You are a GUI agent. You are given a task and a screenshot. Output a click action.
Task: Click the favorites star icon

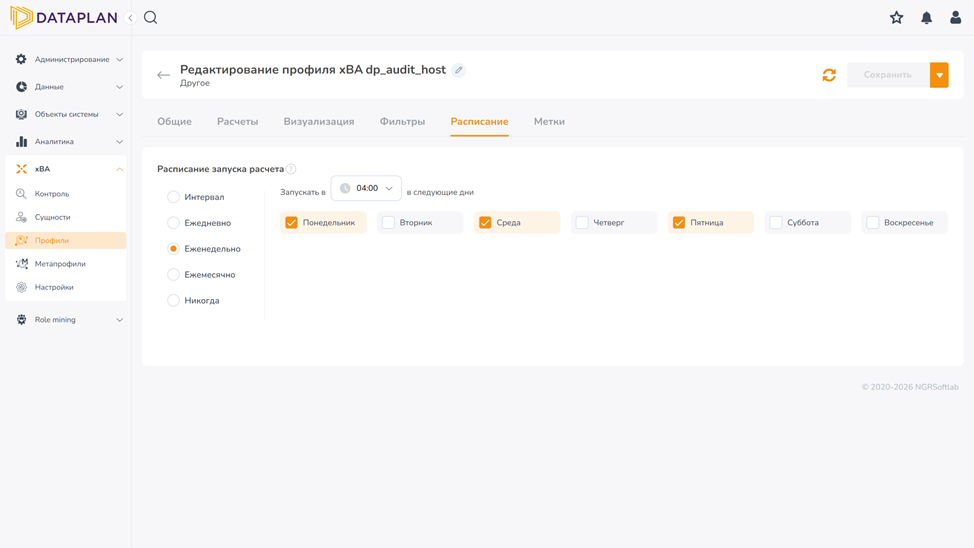(896, 17)
